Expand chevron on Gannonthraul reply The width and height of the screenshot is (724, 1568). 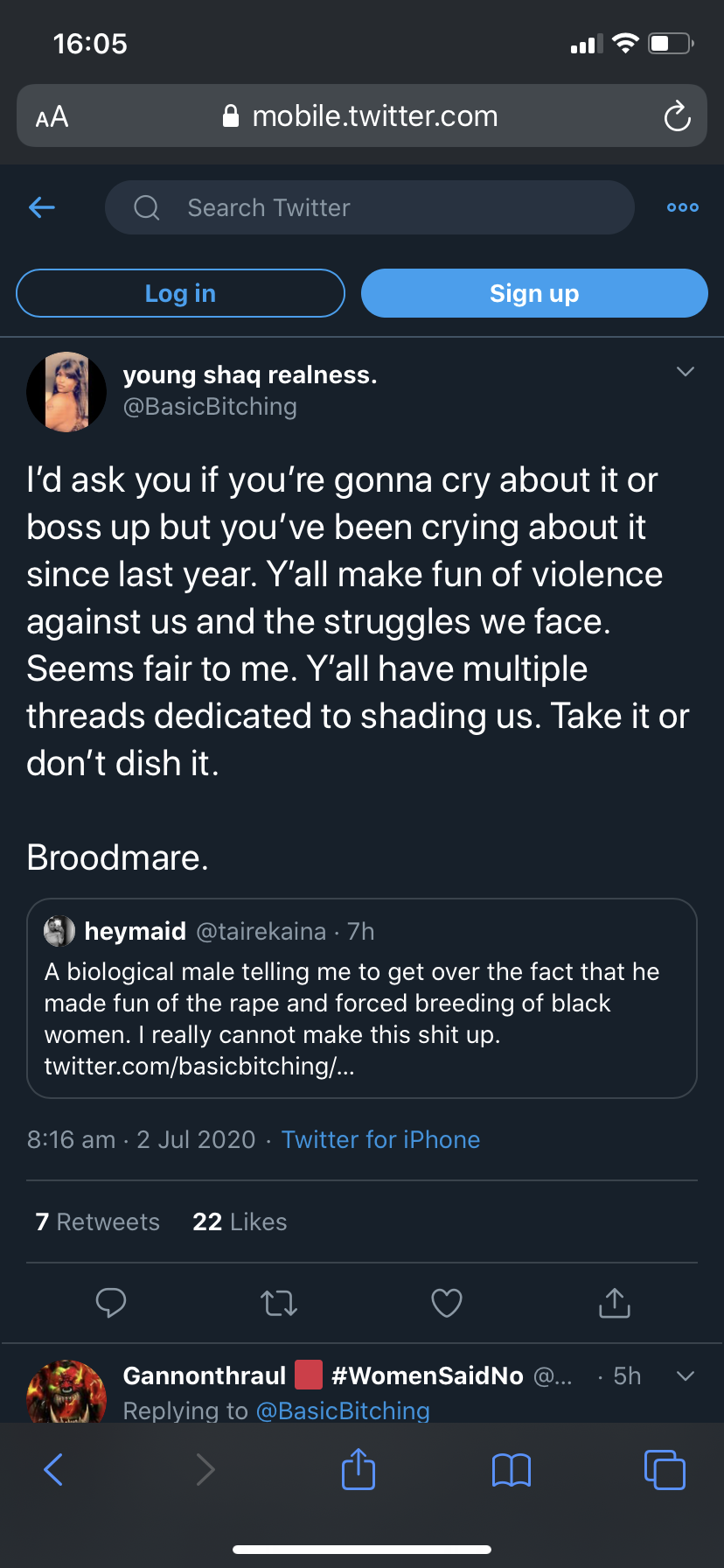pyautogui.click(x=686, y=1375)
